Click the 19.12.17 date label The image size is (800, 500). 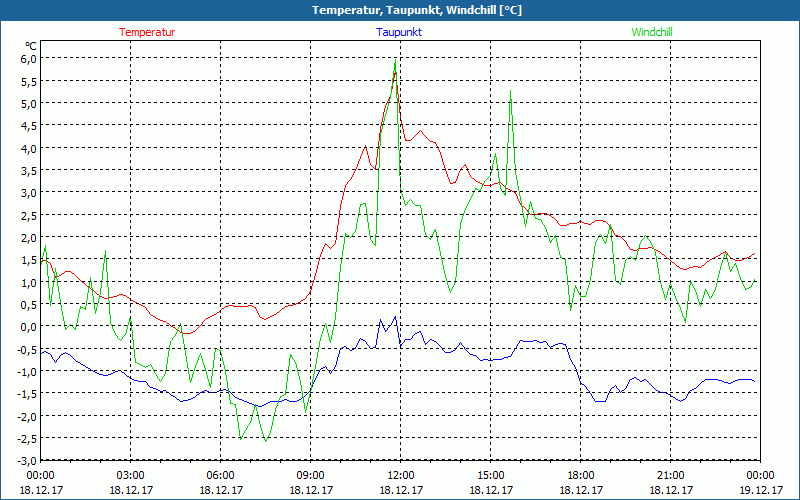tap(759, 491)
